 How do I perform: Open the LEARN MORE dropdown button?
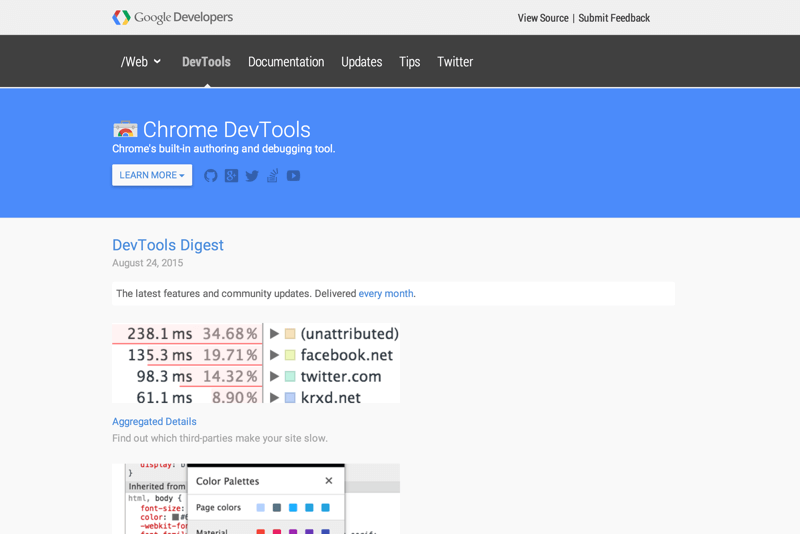pos(152,175)
